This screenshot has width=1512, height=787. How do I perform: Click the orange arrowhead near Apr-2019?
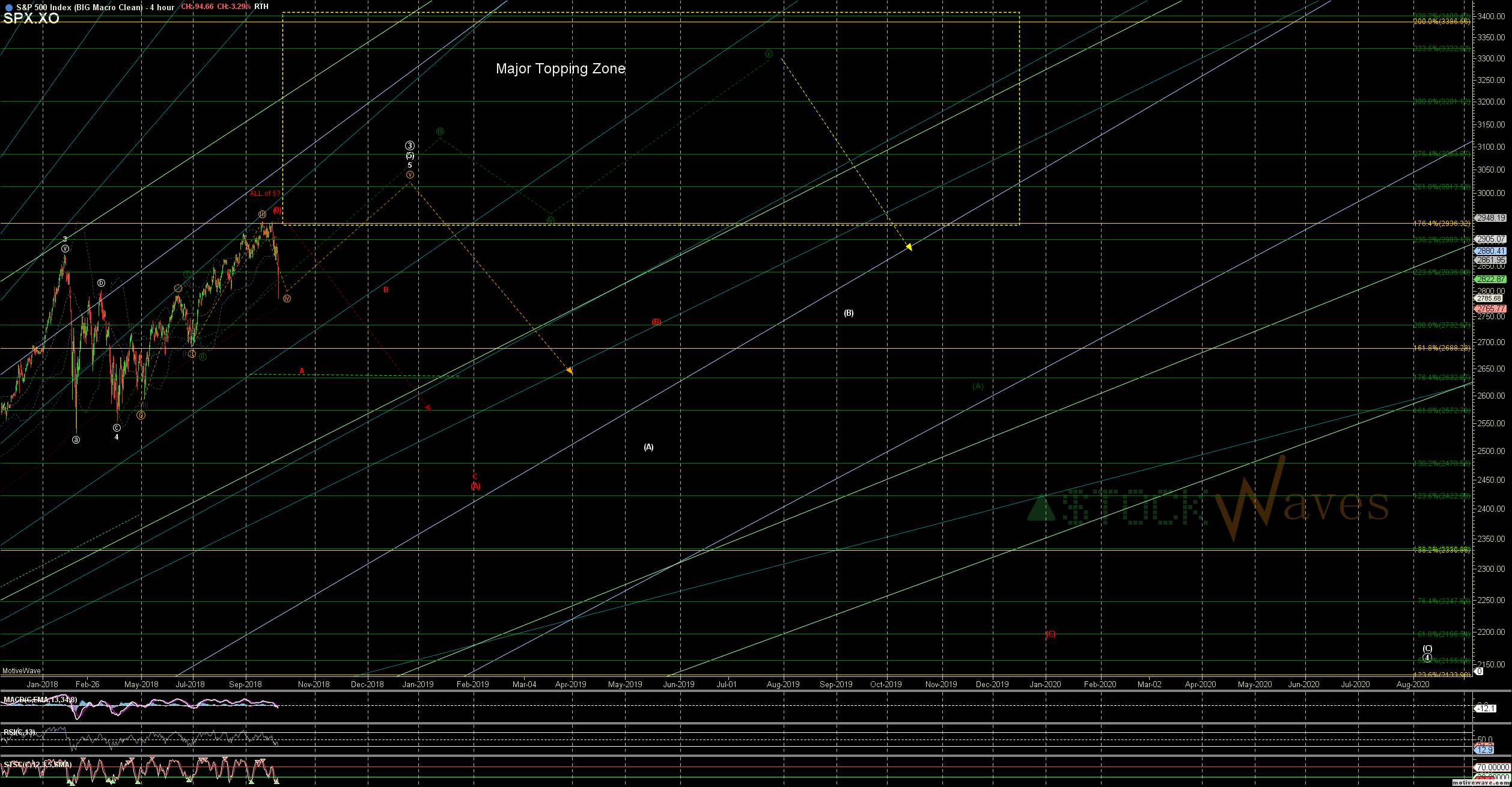pyautogui.click(x=569, y=371)
